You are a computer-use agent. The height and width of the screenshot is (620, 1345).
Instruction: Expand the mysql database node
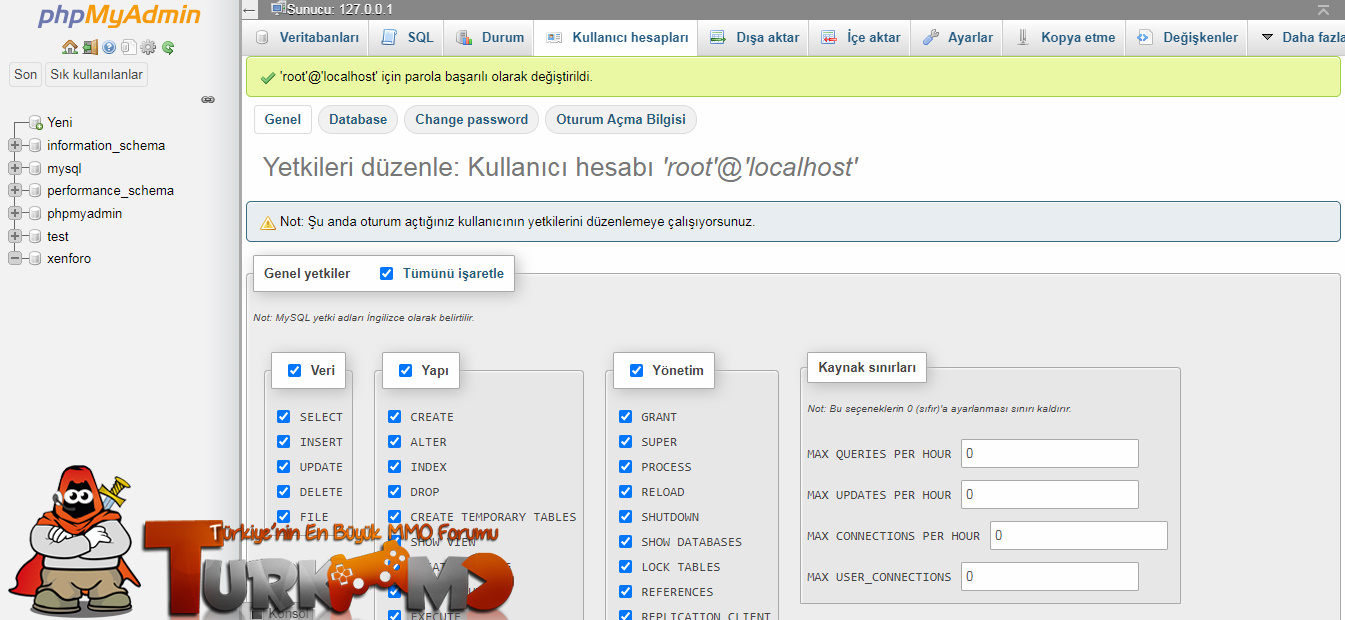pos(15,168)
